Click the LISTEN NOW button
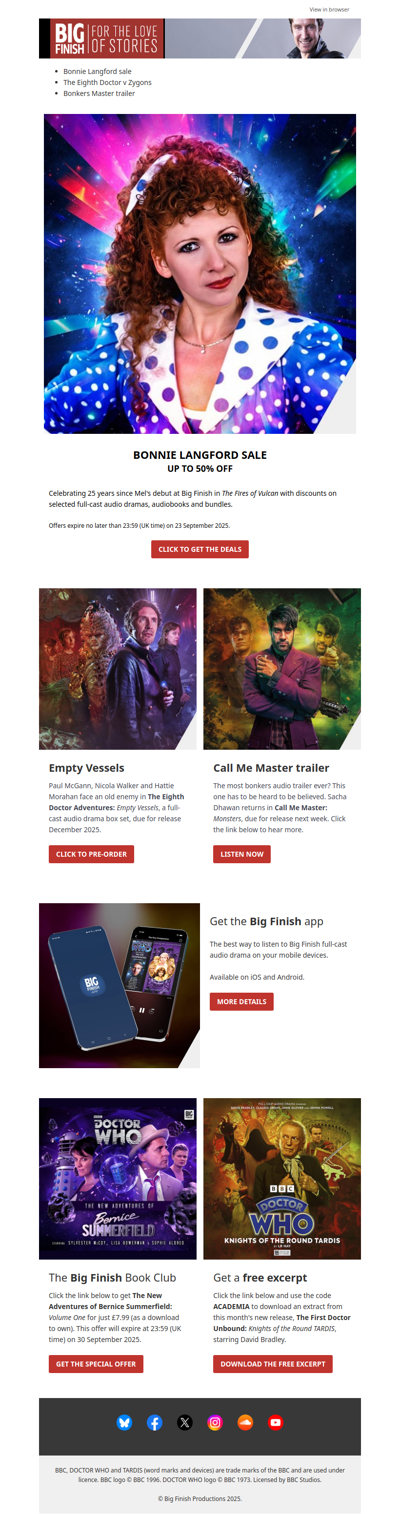This screenshot has width=400, height=1514. tap(242, 854)
